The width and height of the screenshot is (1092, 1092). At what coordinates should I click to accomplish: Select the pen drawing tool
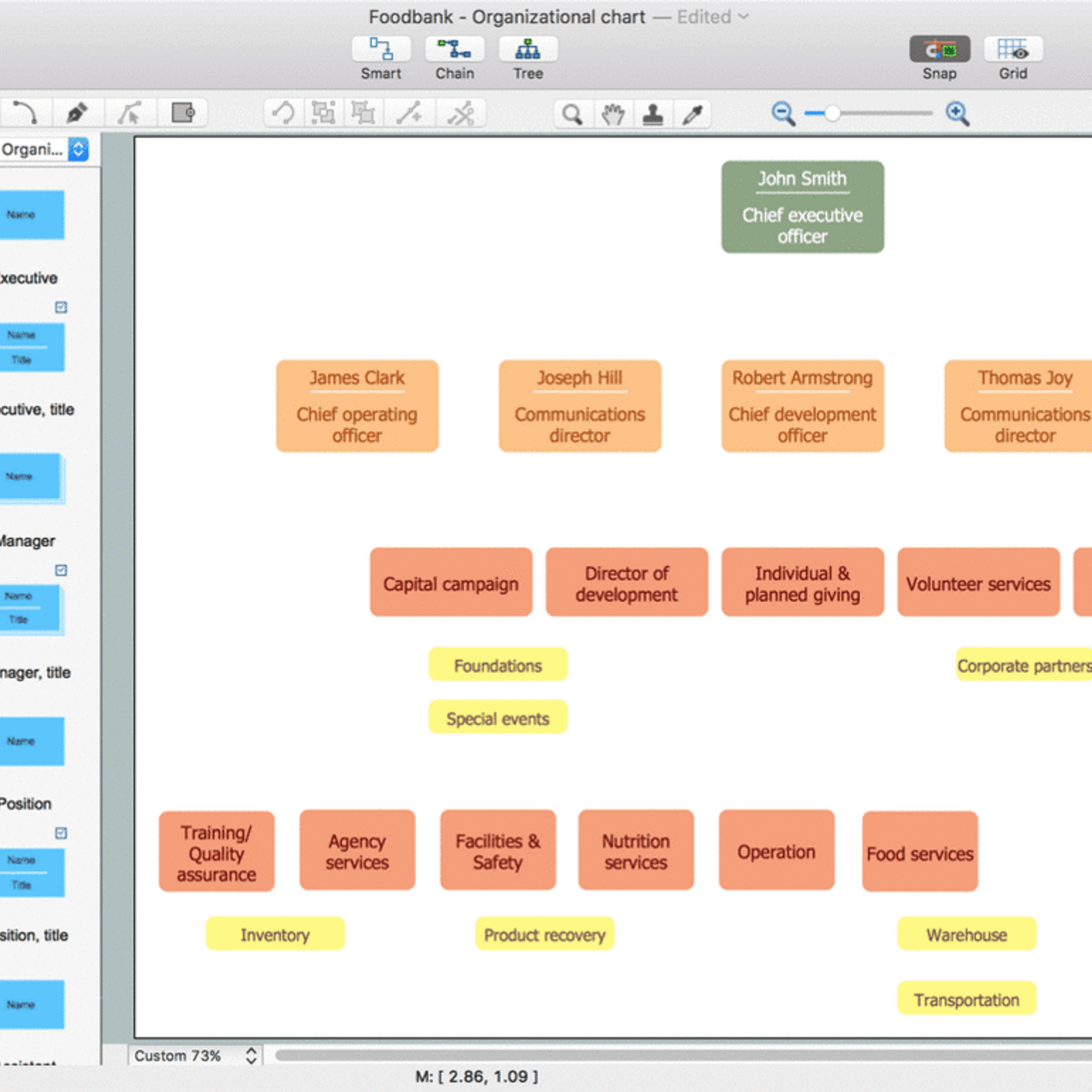pyautogui.click(x=77, y=113)
